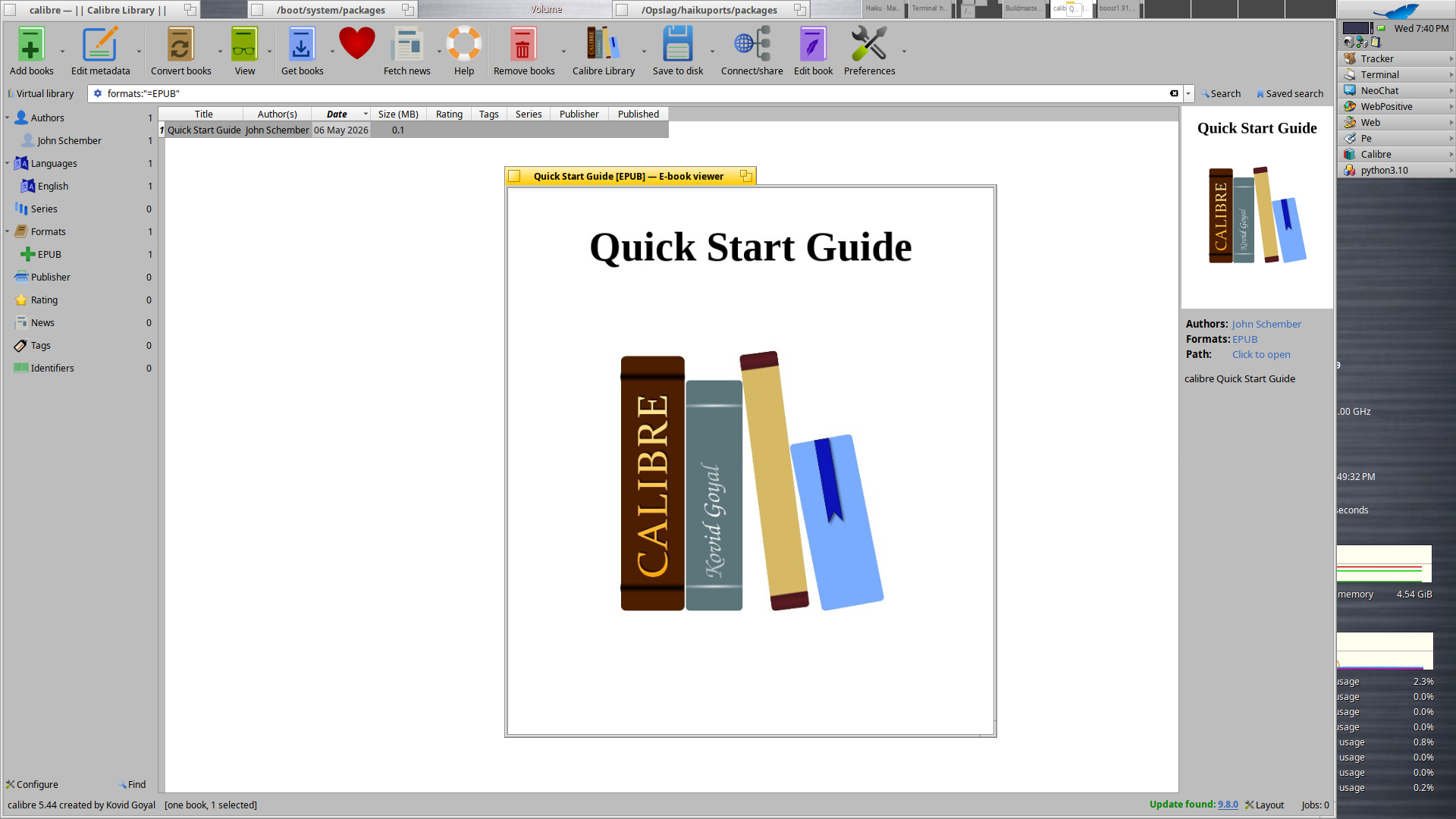Image resolution: width=1456 pixels, height=819 pixels.
Task: Open the 9.8.0 update link
Action: [x=1228, y=805]
